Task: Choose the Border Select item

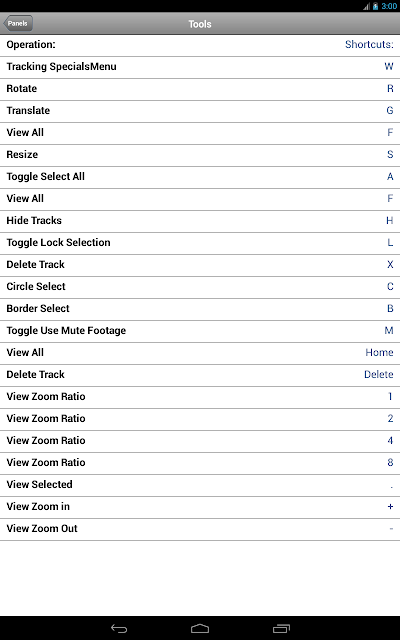Action: click(x=200, y=310)
